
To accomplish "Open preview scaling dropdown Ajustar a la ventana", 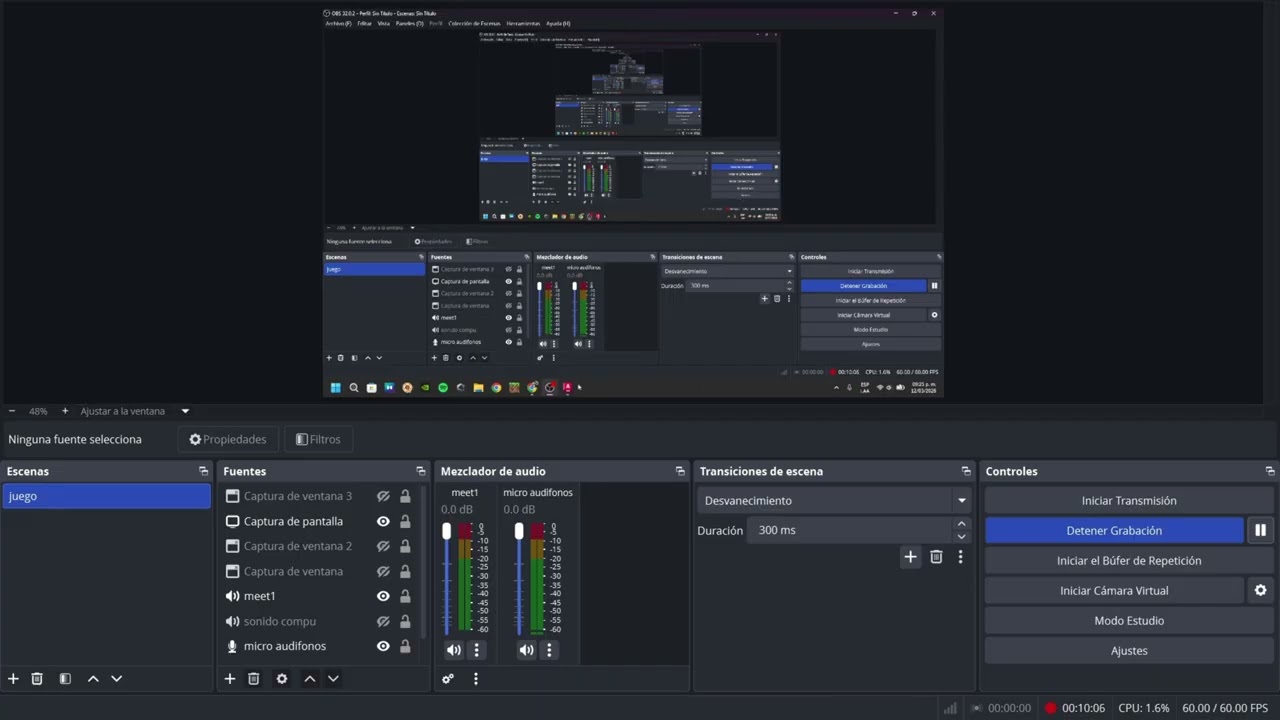I will click(135, 411).
